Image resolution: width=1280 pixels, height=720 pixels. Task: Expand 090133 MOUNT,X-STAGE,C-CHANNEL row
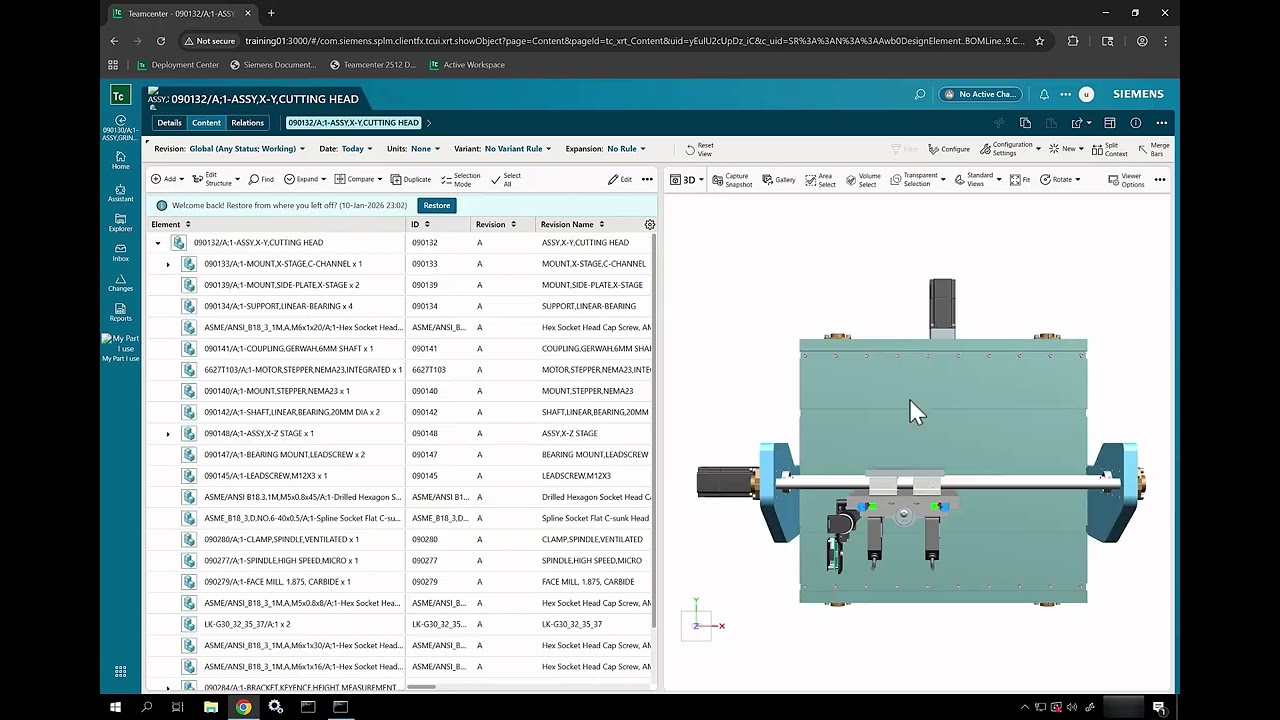pos(168,264)
